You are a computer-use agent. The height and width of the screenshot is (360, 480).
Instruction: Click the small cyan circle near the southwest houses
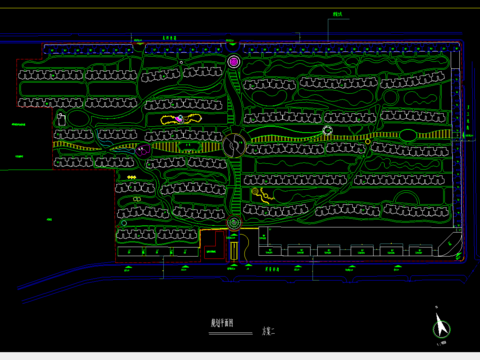point(124,223)
